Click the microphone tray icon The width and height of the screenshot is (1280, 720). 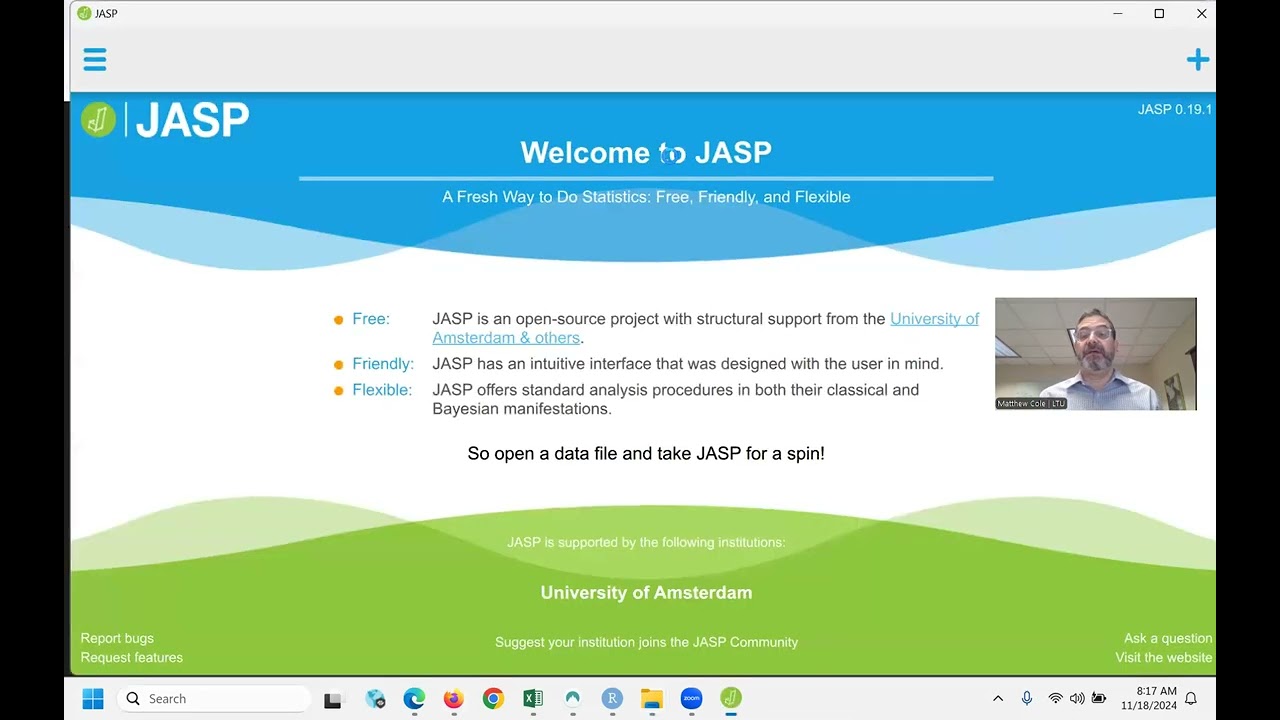pos(1027,699)
